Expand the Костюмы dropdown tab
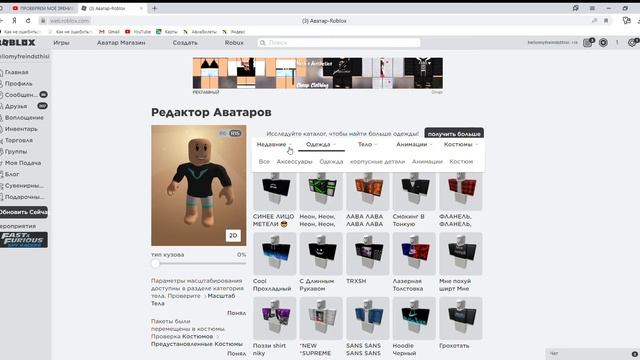Image resolution: width=640 pixels, height=360 pixels. [x=460, y=144]
